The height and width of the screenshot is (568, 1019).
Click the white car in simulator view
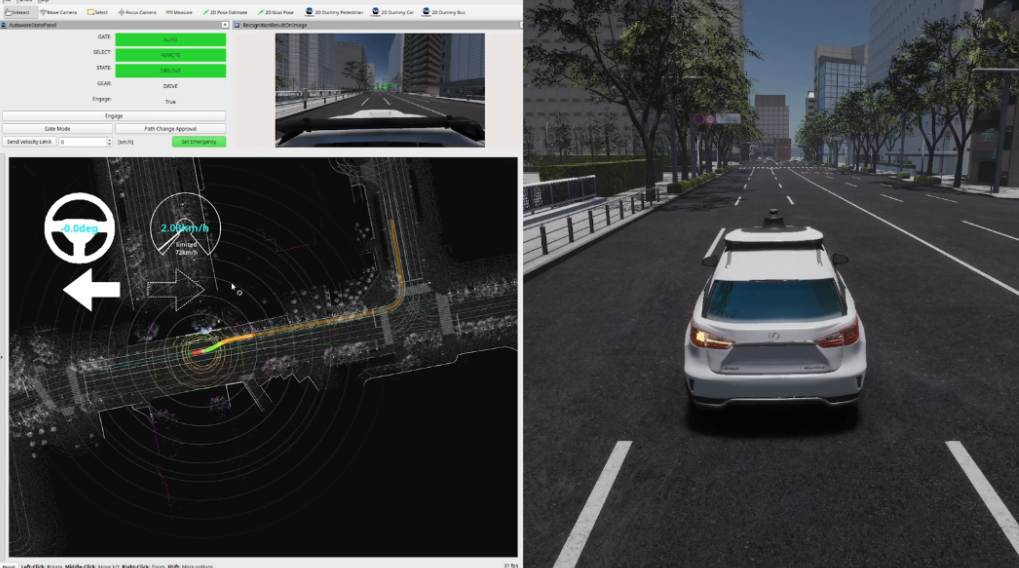click(x=774, y=317)
